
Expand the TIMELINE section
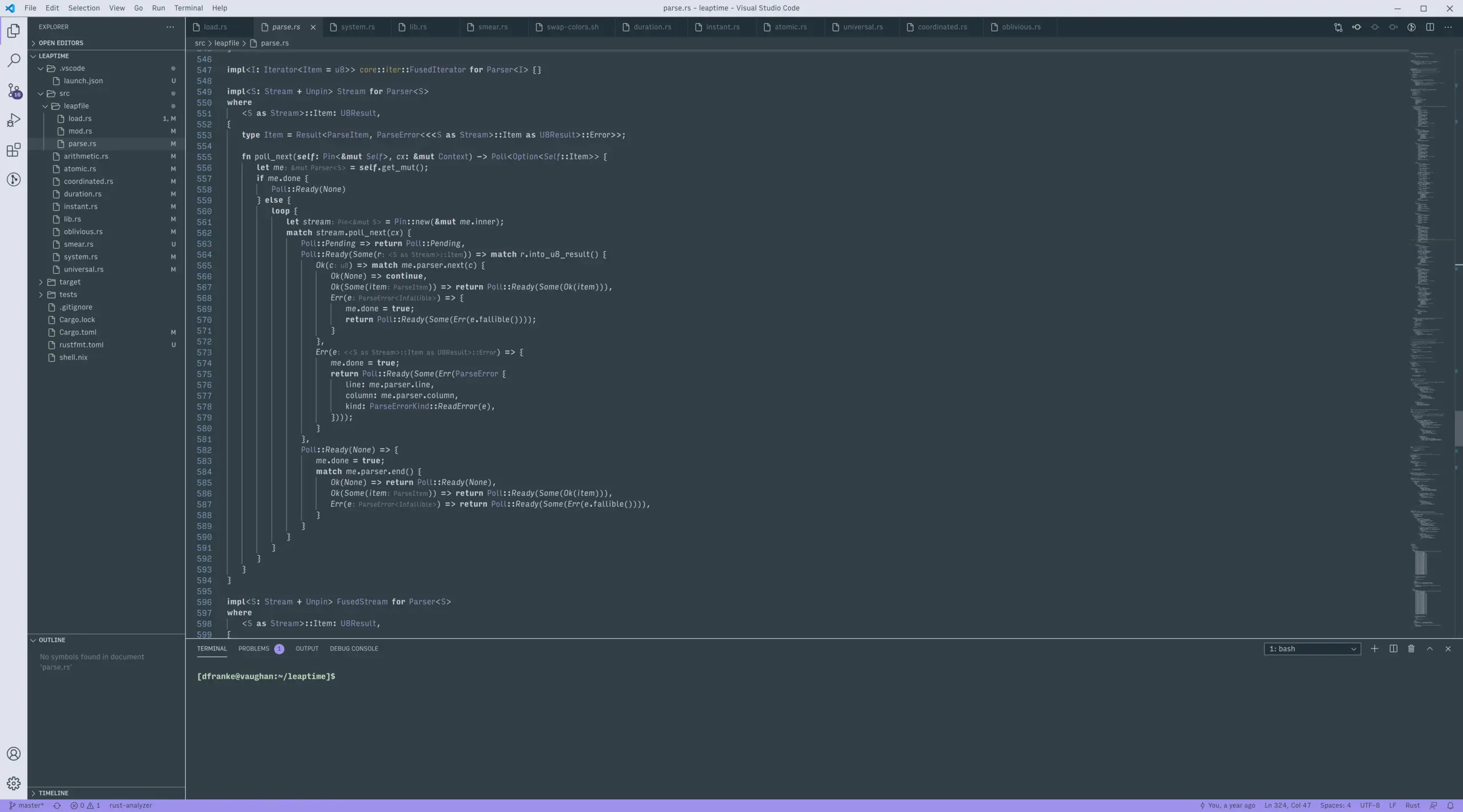click(106, 793)
